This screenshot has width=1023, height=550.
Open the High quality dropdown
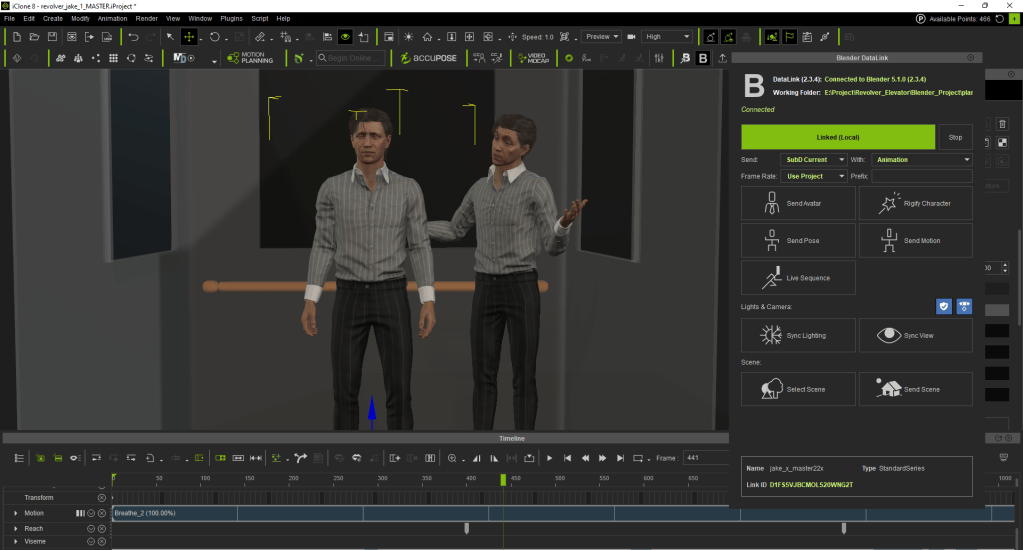667,37
